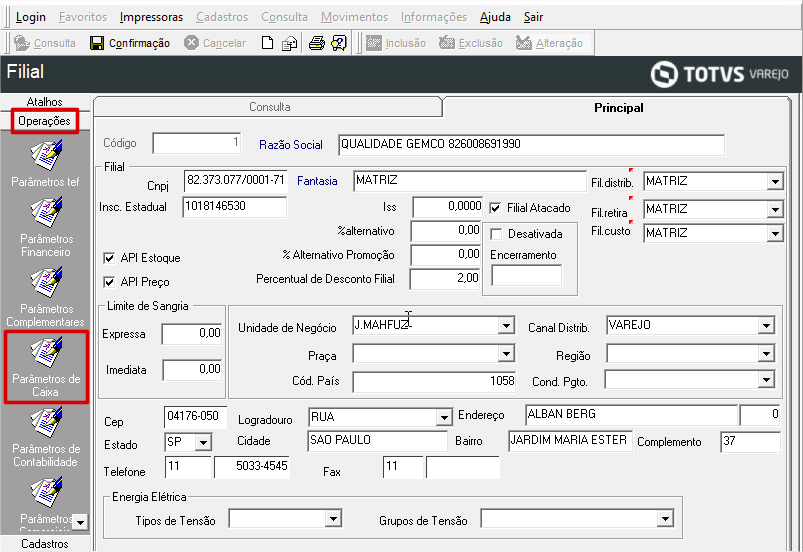Click the blank new page toolbar icon
Image resolution: width=803 pixels, height=552 pixels.
click(267, 43)
